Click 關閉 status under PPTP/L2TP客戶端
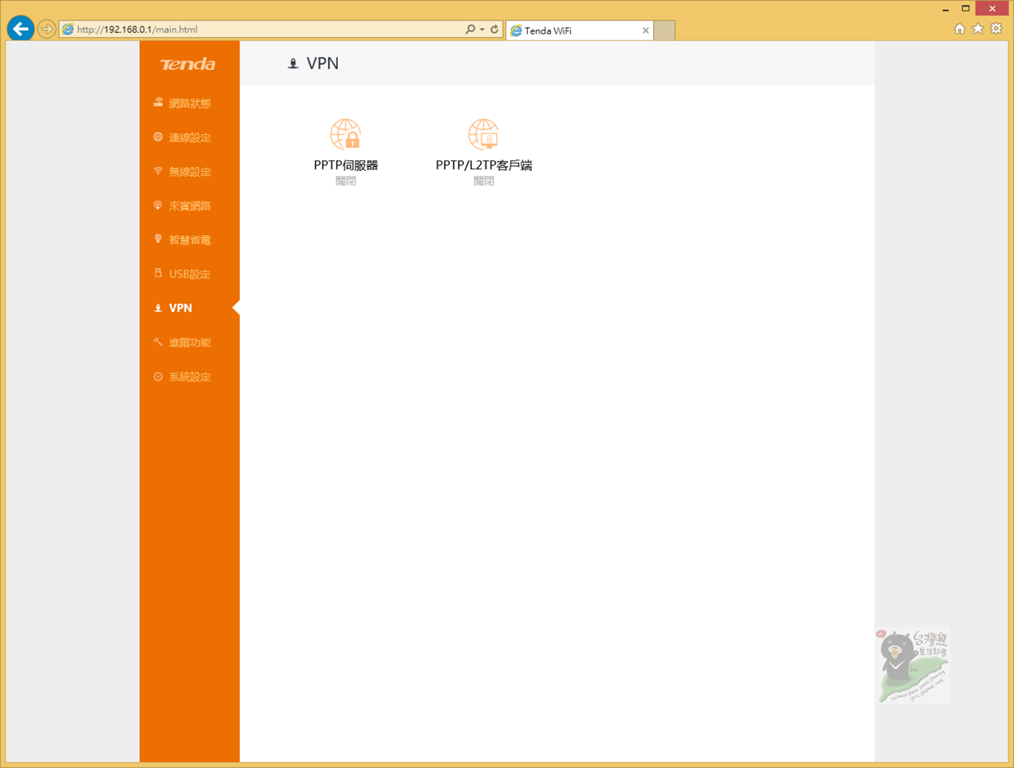The image size is (1014, 768). click(x=484, y=181)
